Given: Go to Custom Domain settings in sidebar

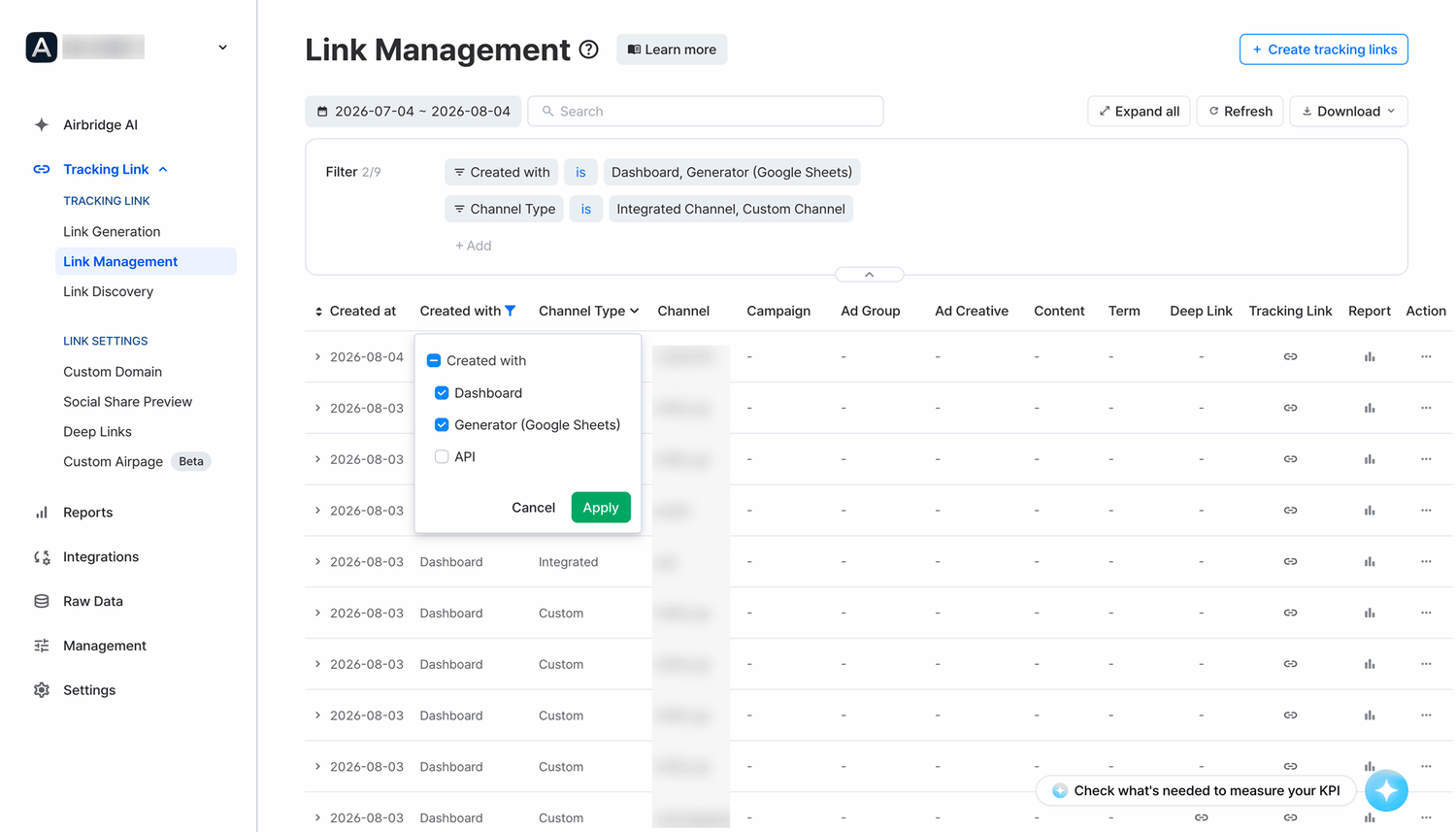Looking at the screenshot, I should click(113, 371).
